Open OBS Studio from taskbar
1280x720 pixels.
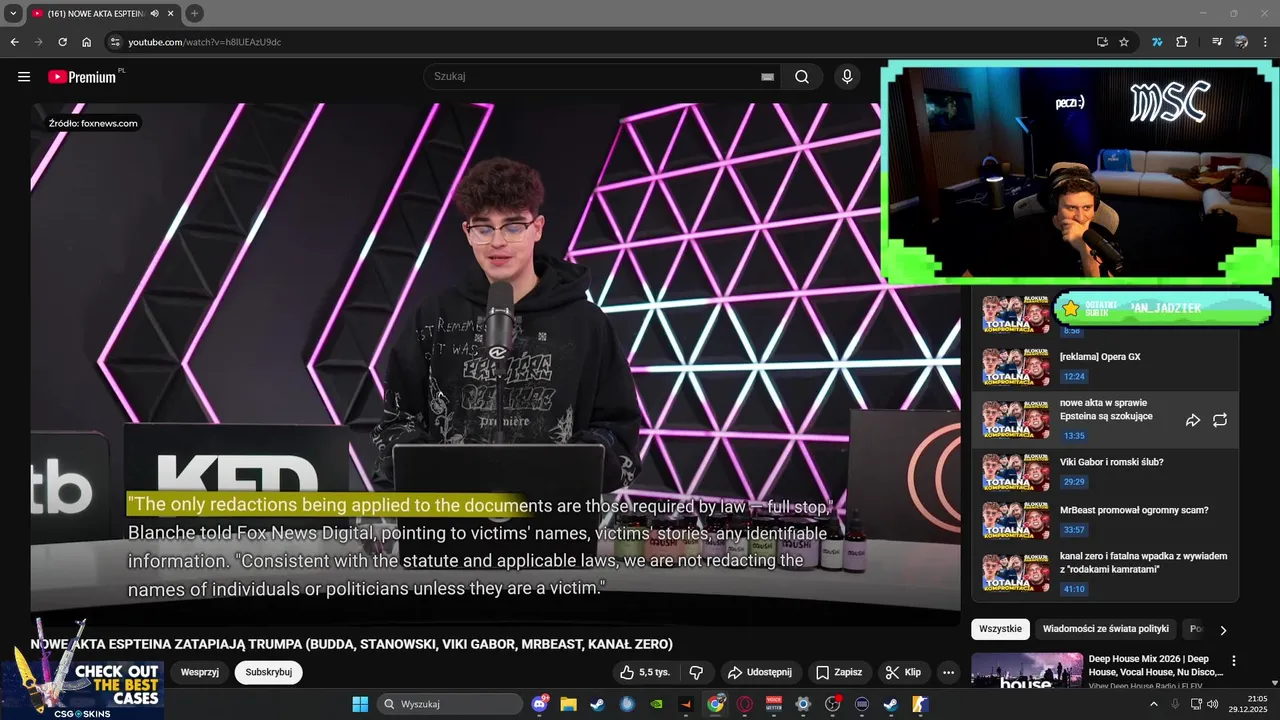(832, 704)
